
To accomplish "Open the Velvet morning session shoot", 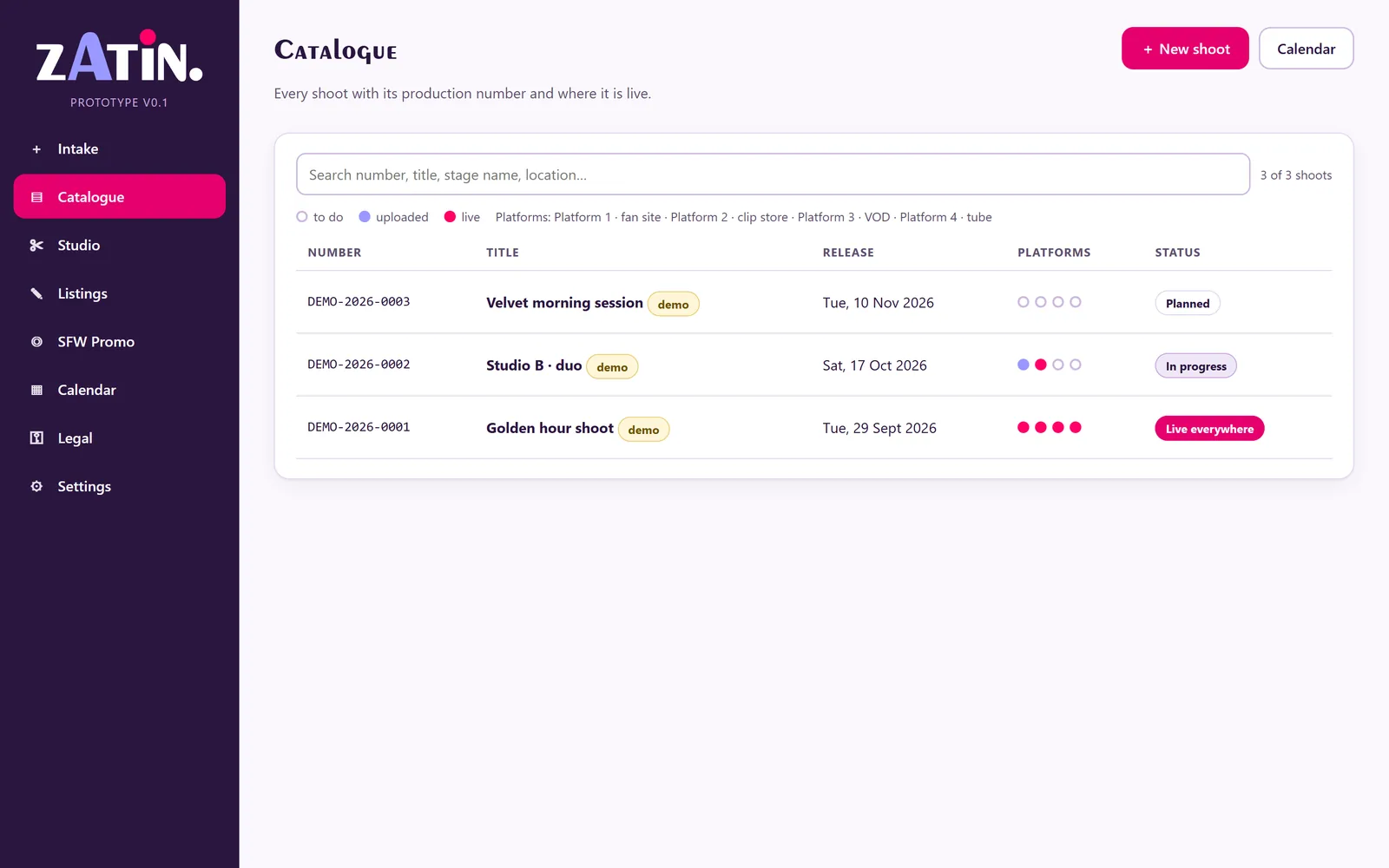I will click(564, 302).
